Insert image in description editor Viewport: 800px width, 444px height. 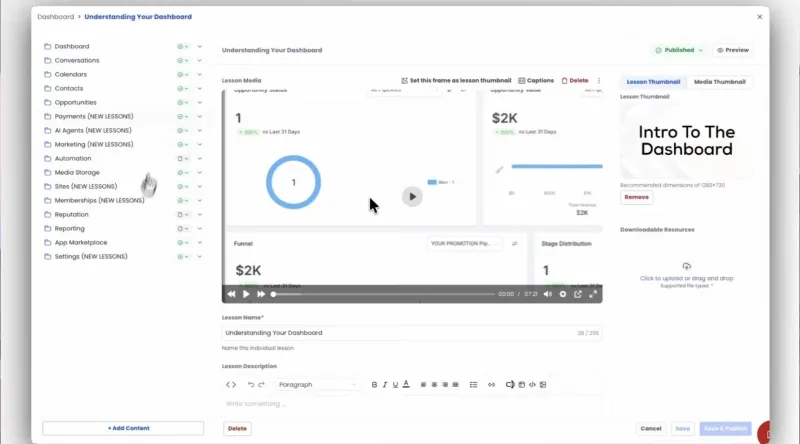tap(543, 385)
